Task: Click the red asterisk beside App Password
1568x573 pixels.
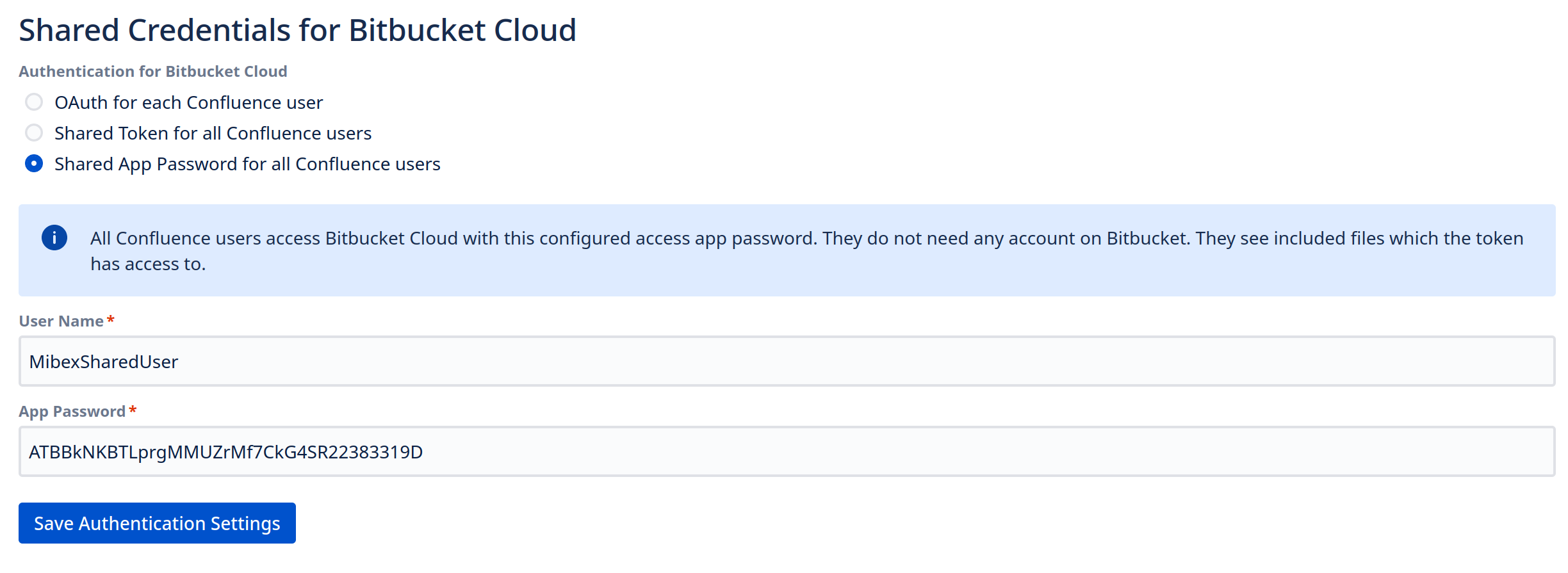Action: point(133,410)
